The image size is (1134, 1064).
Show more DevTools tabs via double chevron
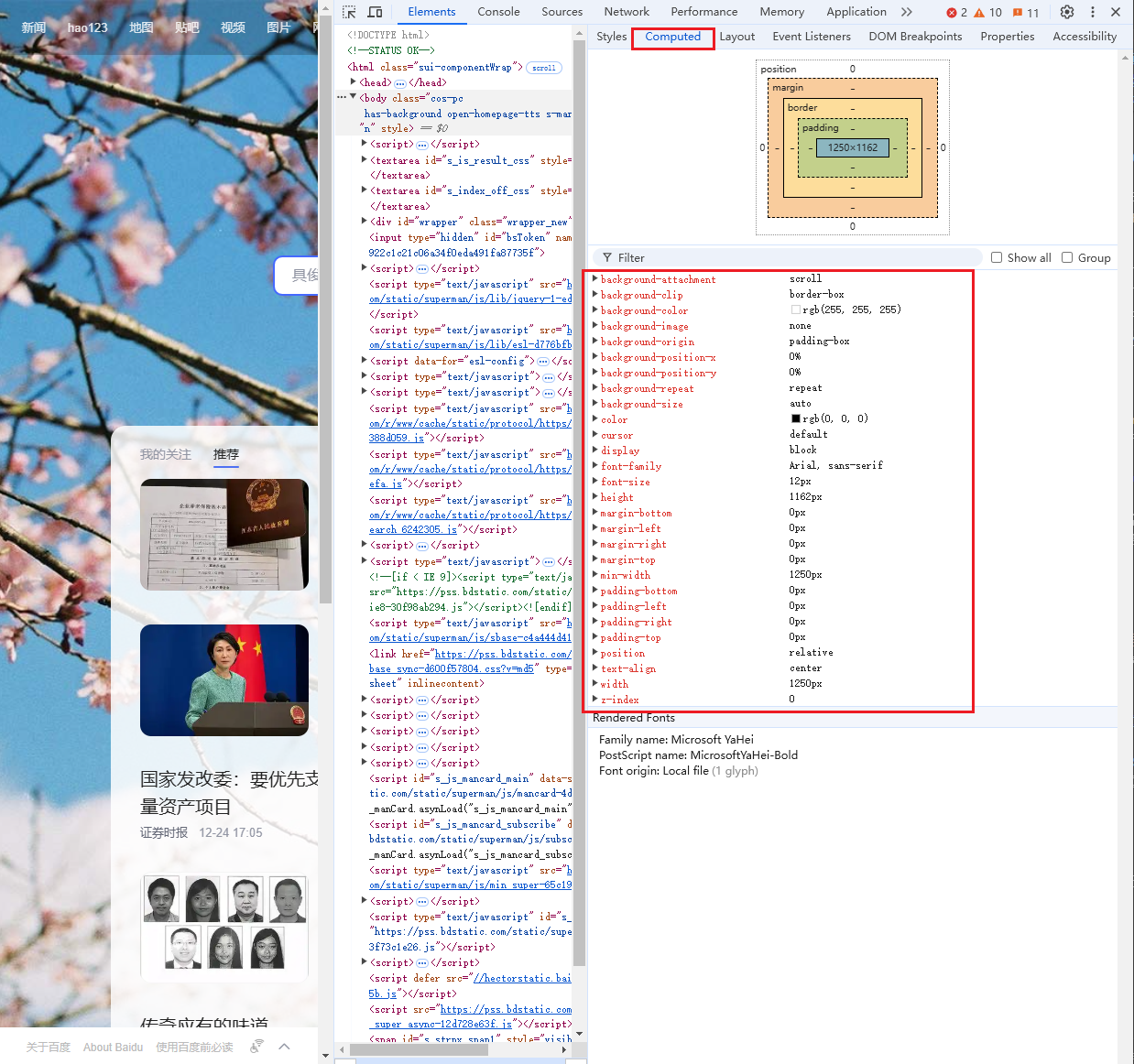click(907, 12)
